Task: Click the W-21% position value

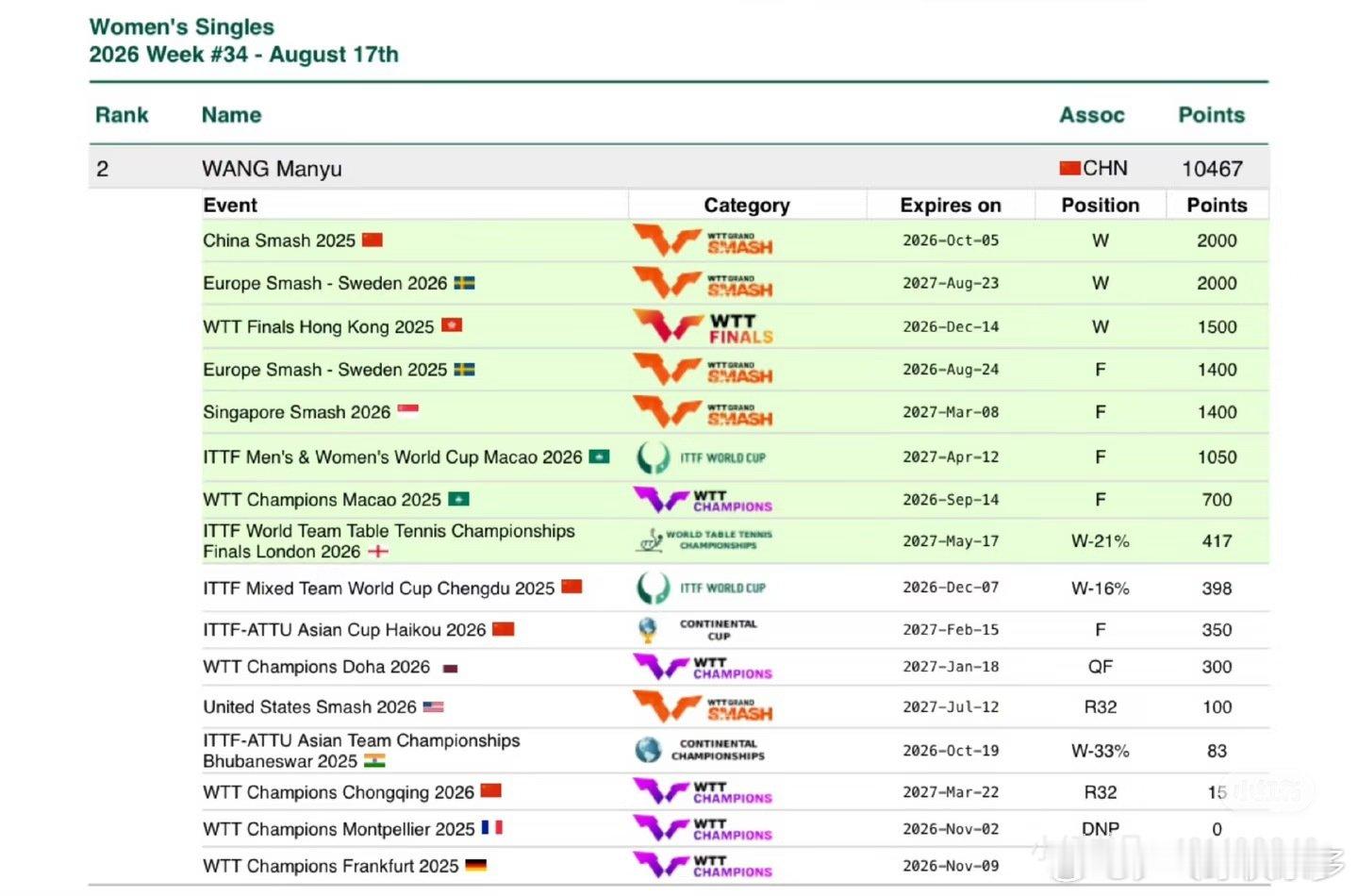Action: (x=1101, y=541)
